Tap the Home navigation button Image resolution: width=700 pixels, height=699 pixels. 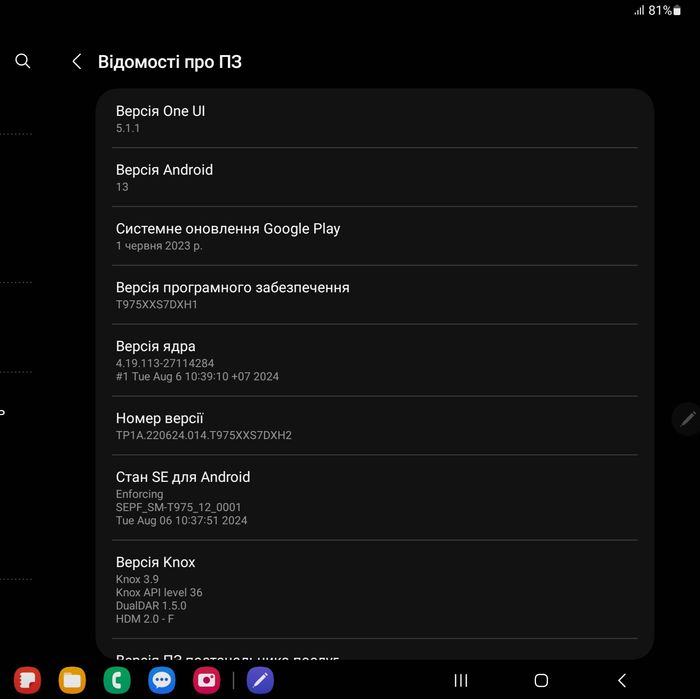coord(541,680)
